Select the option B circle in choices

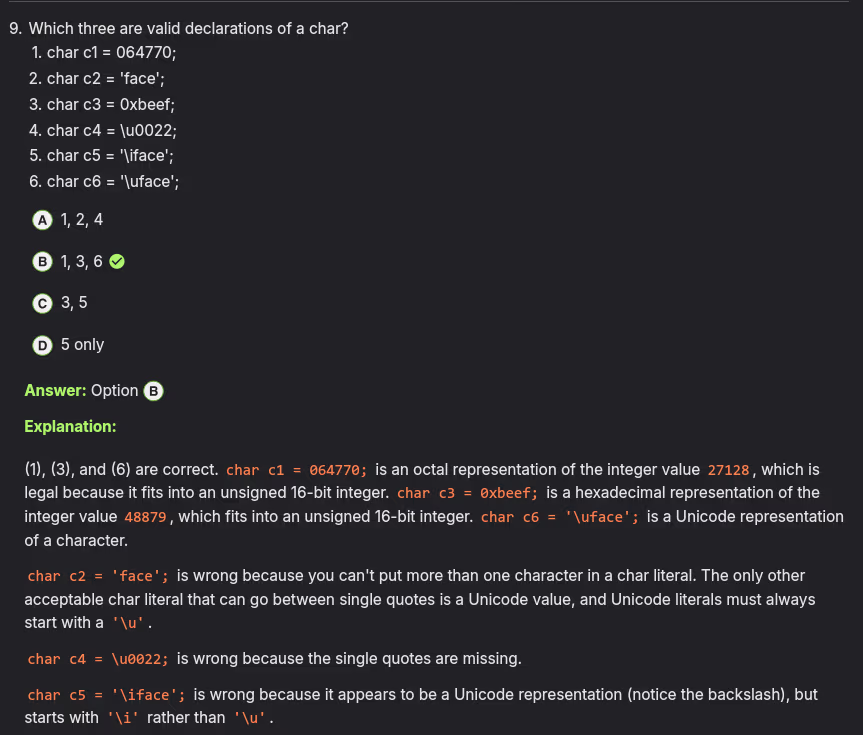pos(42,262)
